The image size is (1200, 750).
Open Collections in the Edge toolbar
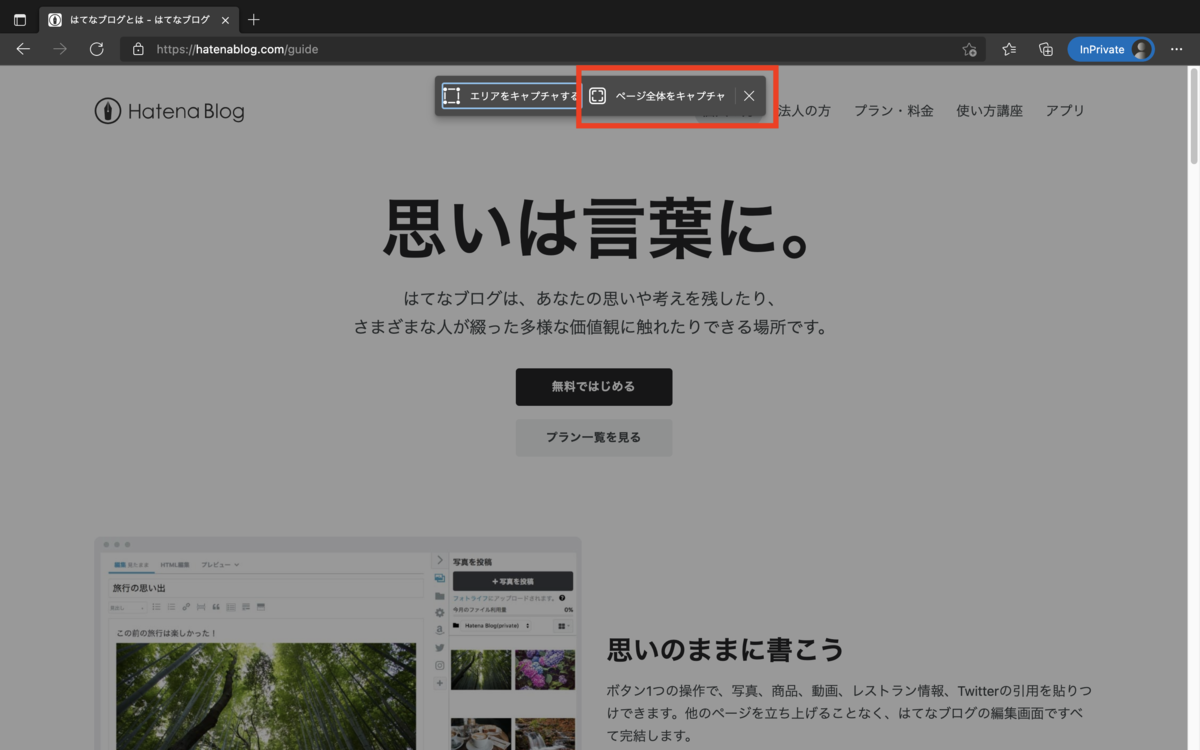tap(1045, 48)
